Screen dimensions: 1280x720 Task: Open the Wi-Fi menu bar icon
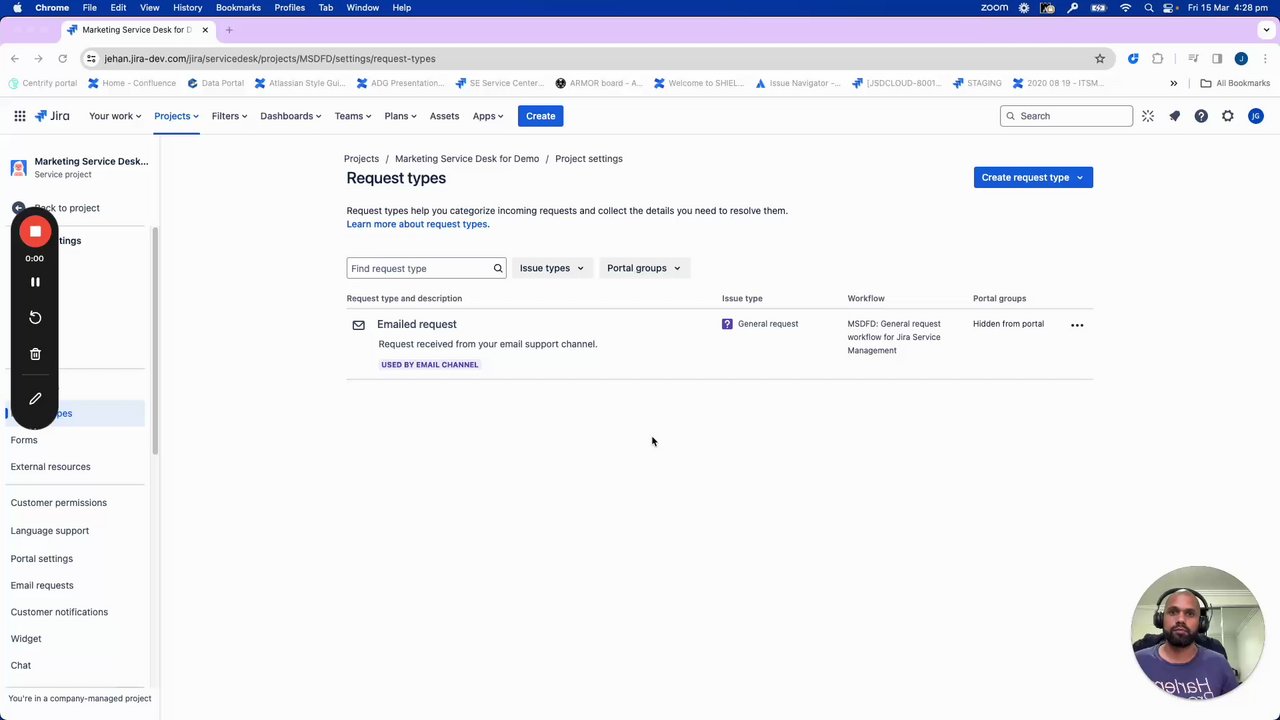pyautogui.click(x=1125, y=8)
